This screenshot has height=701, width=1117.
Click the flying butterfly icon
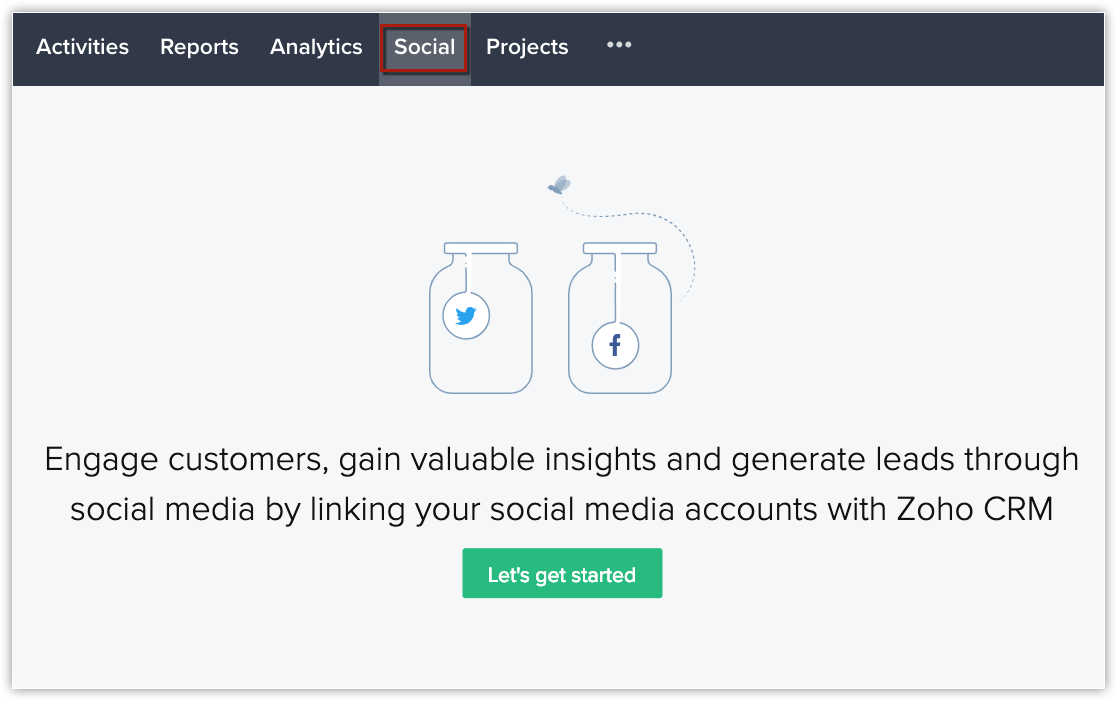[560, 185]
